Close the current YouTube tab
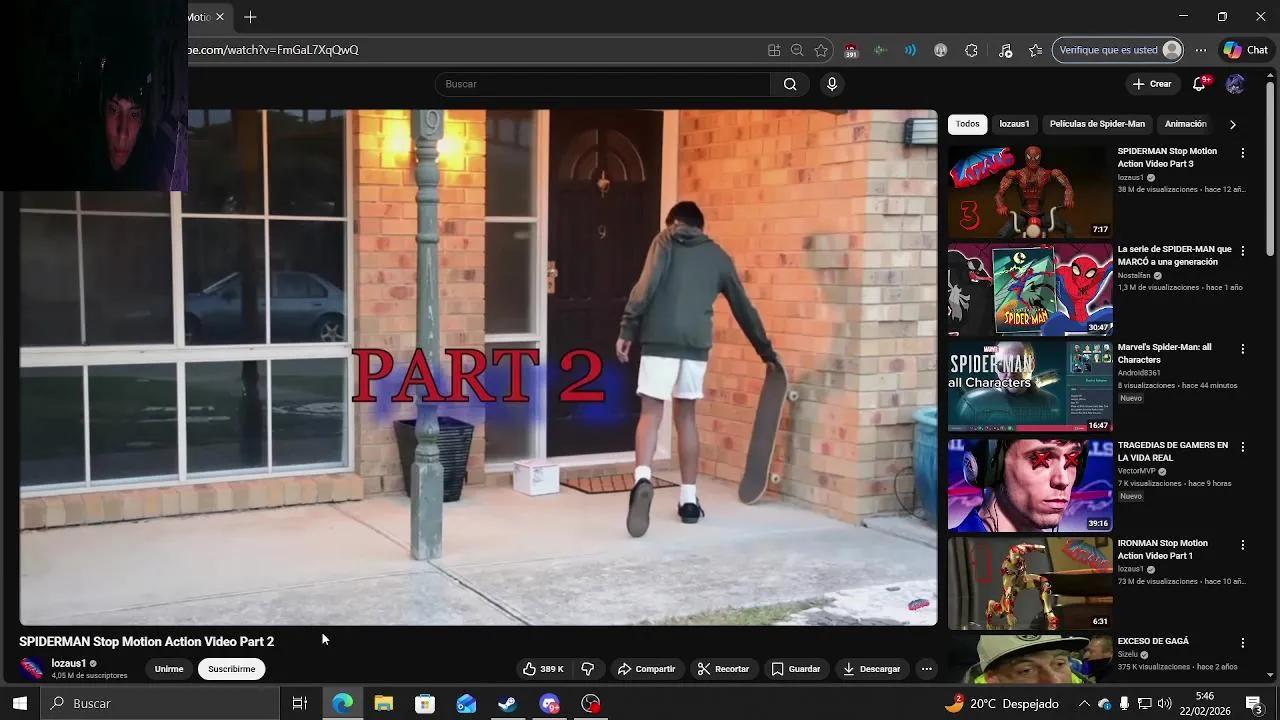 coord(220,17)
